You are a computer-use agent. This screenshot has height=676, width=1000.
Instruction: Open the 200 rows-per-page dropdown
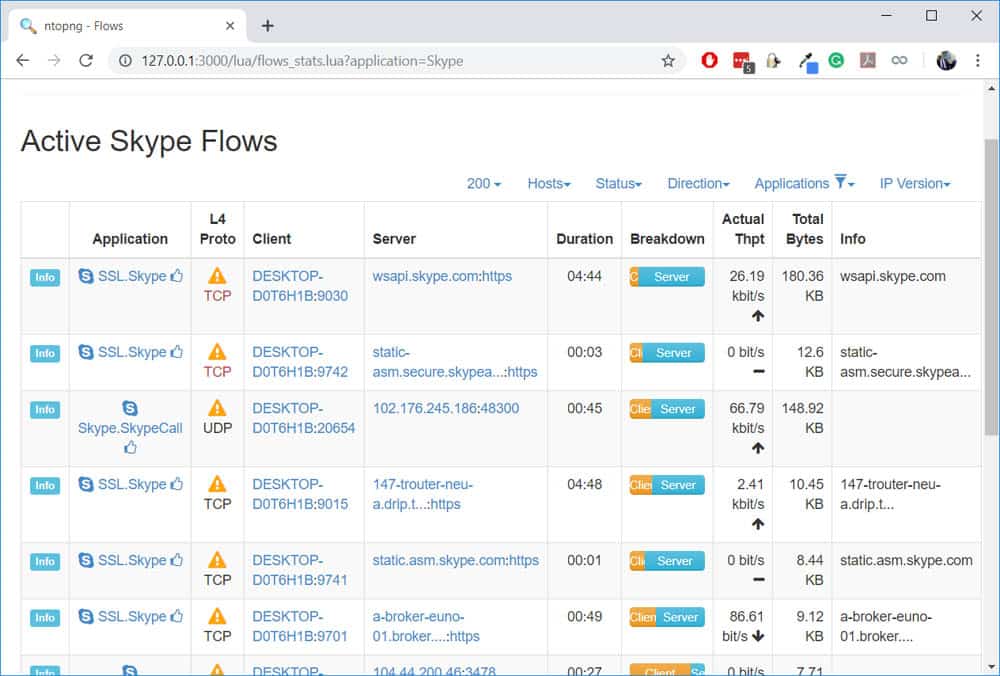(x=483, y=184)
